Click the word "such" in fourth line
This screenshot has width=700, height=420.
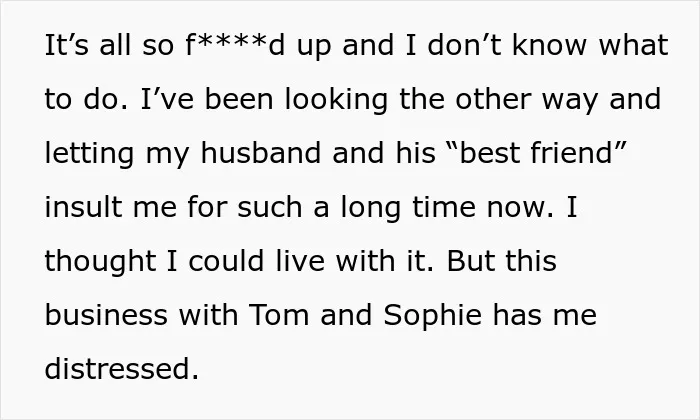(x=270, y=207)
